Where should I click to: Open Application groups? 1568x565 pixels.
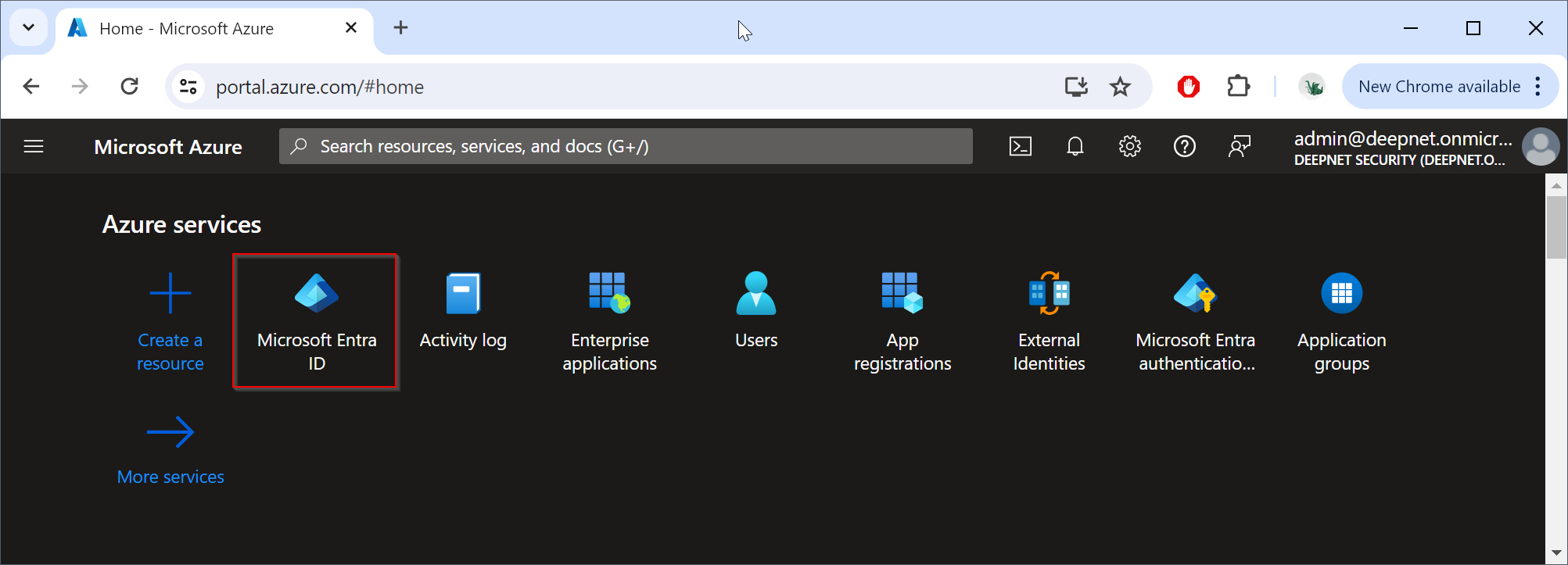(x=1341, y=320)
